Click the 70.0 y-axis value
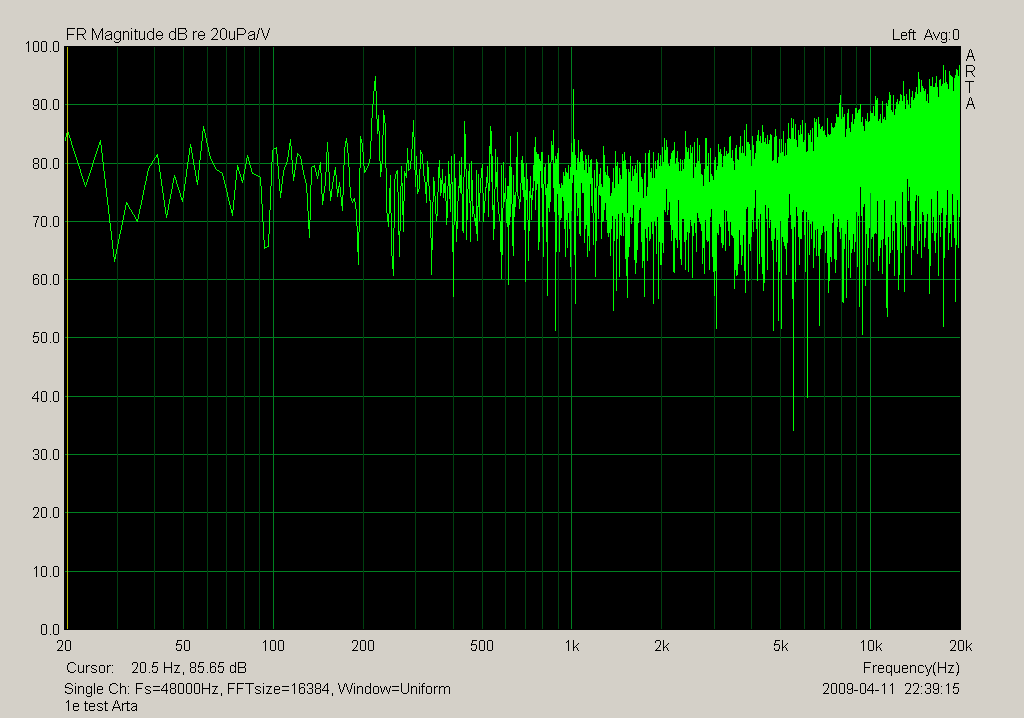Viewport: 1024px width, 718px height. pyautogui.click(x=46, y=222)
